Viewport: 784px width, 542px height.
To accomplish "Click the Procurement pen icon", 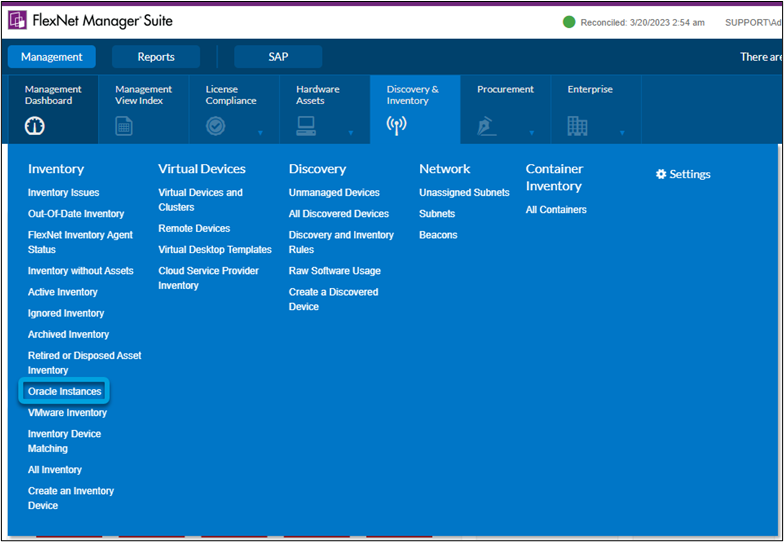I will [486, 126].
